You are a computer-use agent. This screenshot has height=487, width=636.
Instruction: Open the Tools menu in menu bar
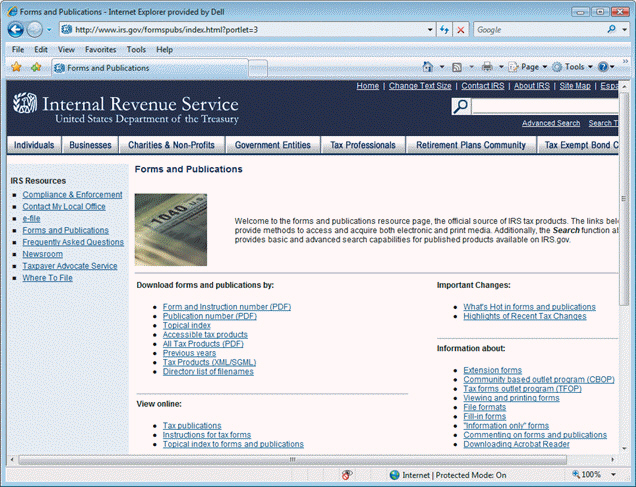click(x=136, y=49)
